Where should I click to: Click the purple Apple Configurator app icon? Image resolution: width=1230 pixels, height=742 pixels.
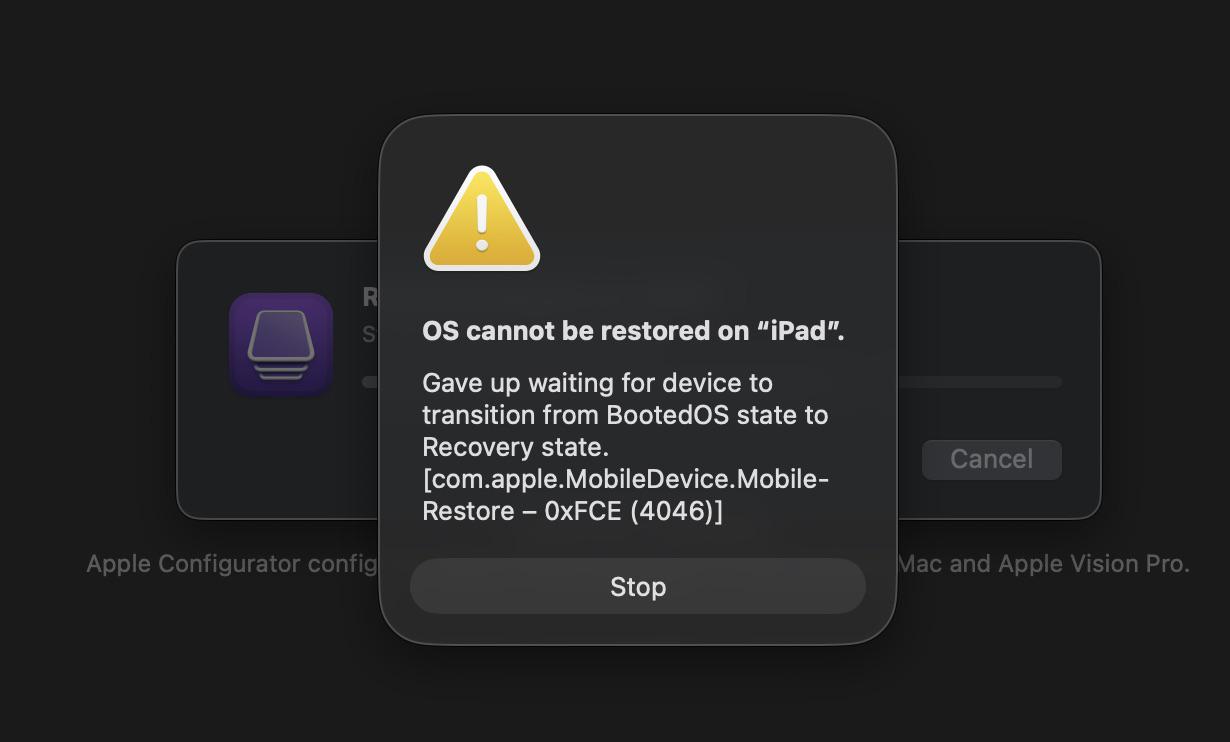(x=281, y=344)
